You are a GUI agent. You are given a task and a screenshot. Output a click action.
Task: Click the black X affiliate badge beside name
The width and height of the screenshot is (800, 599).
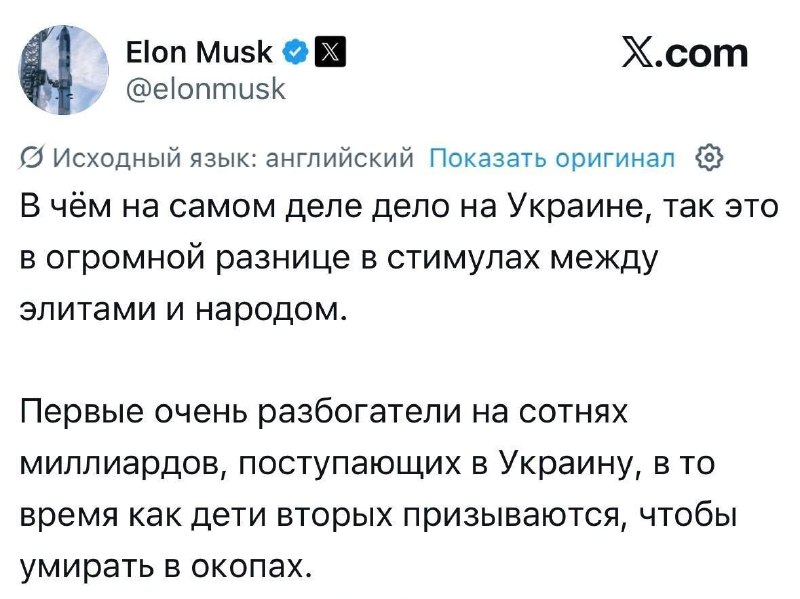[331, 52]
